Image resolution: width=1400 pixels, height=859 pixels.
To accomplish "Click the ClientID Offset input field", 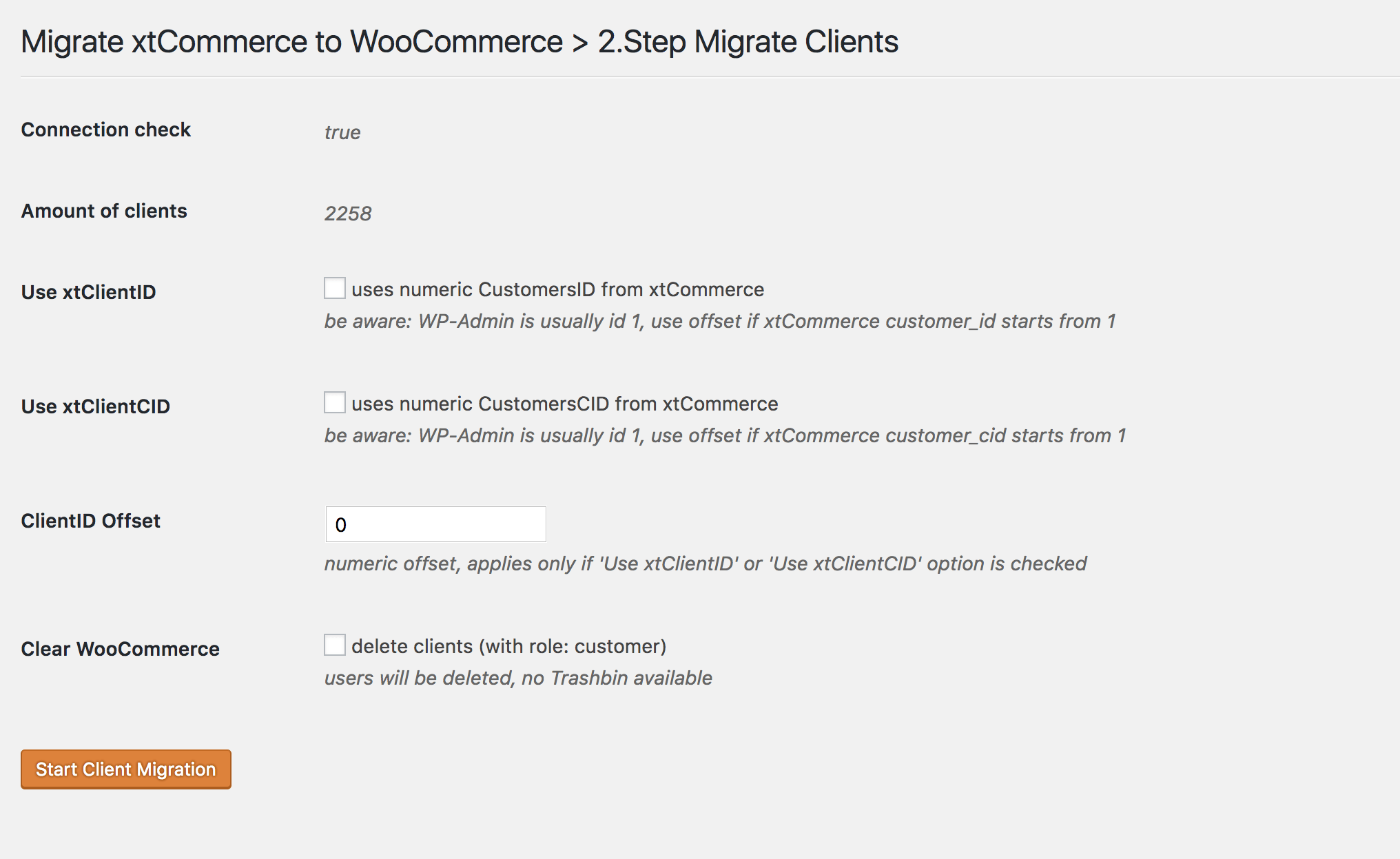I will [435, 524].
